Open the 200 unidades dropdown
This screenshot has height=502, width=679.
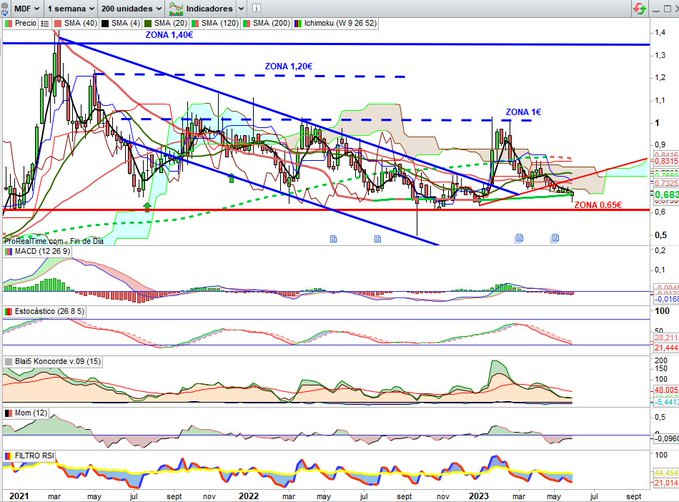[x=132, y=8]
